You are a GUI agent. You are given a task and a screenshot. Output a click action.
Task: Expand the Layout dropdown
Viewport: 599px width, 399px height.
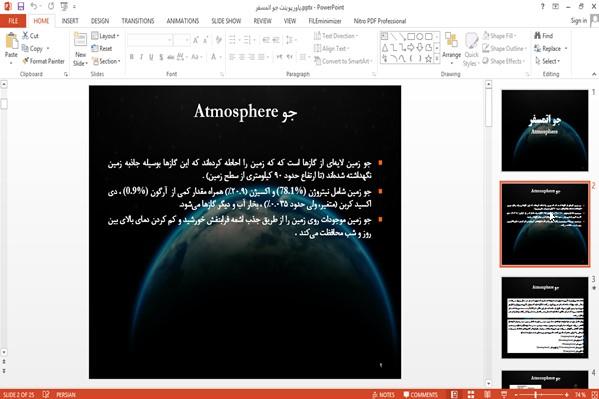(x=105, y=36)
